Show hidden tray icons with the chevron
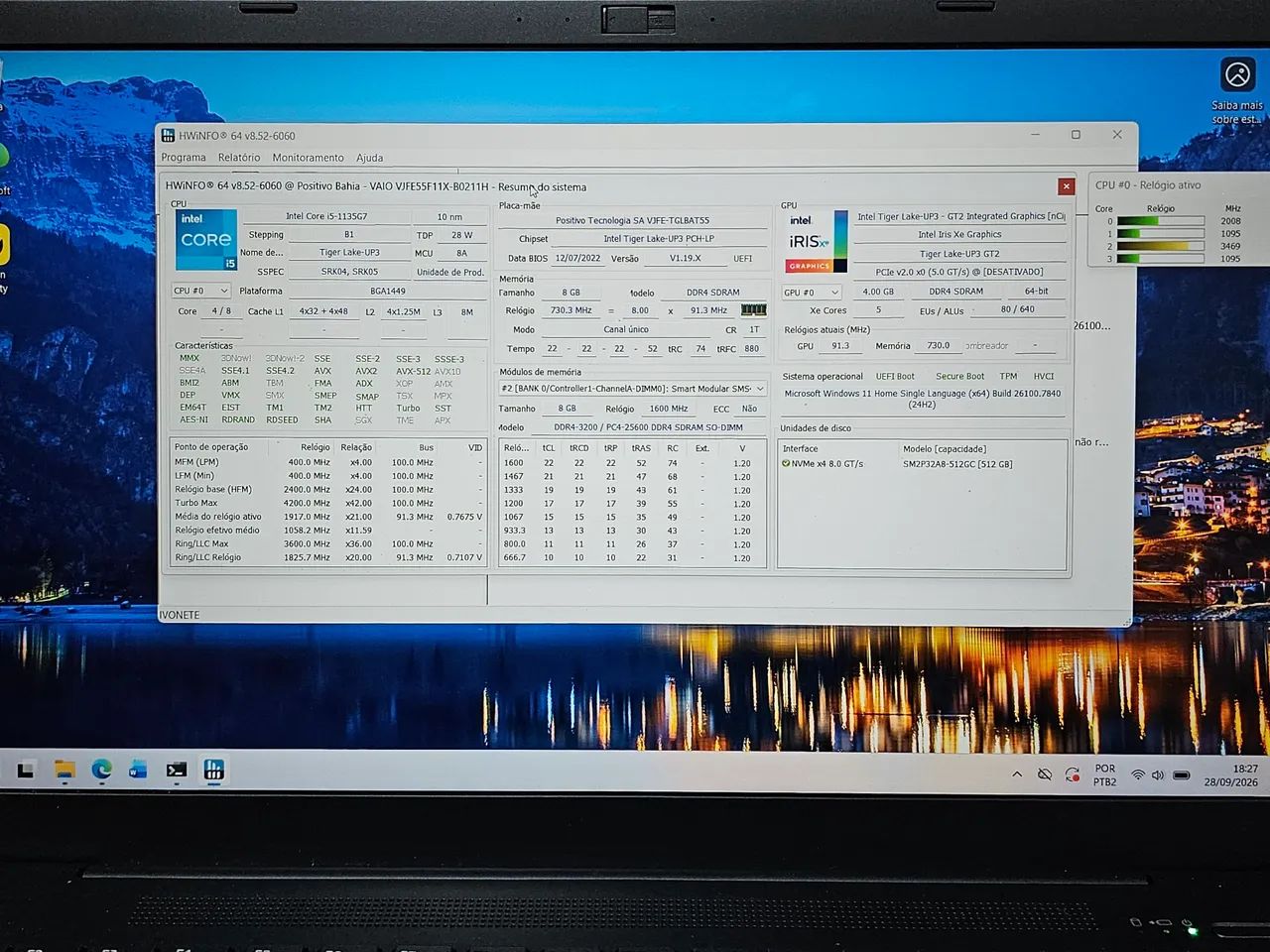 [x=1017, y=774]
